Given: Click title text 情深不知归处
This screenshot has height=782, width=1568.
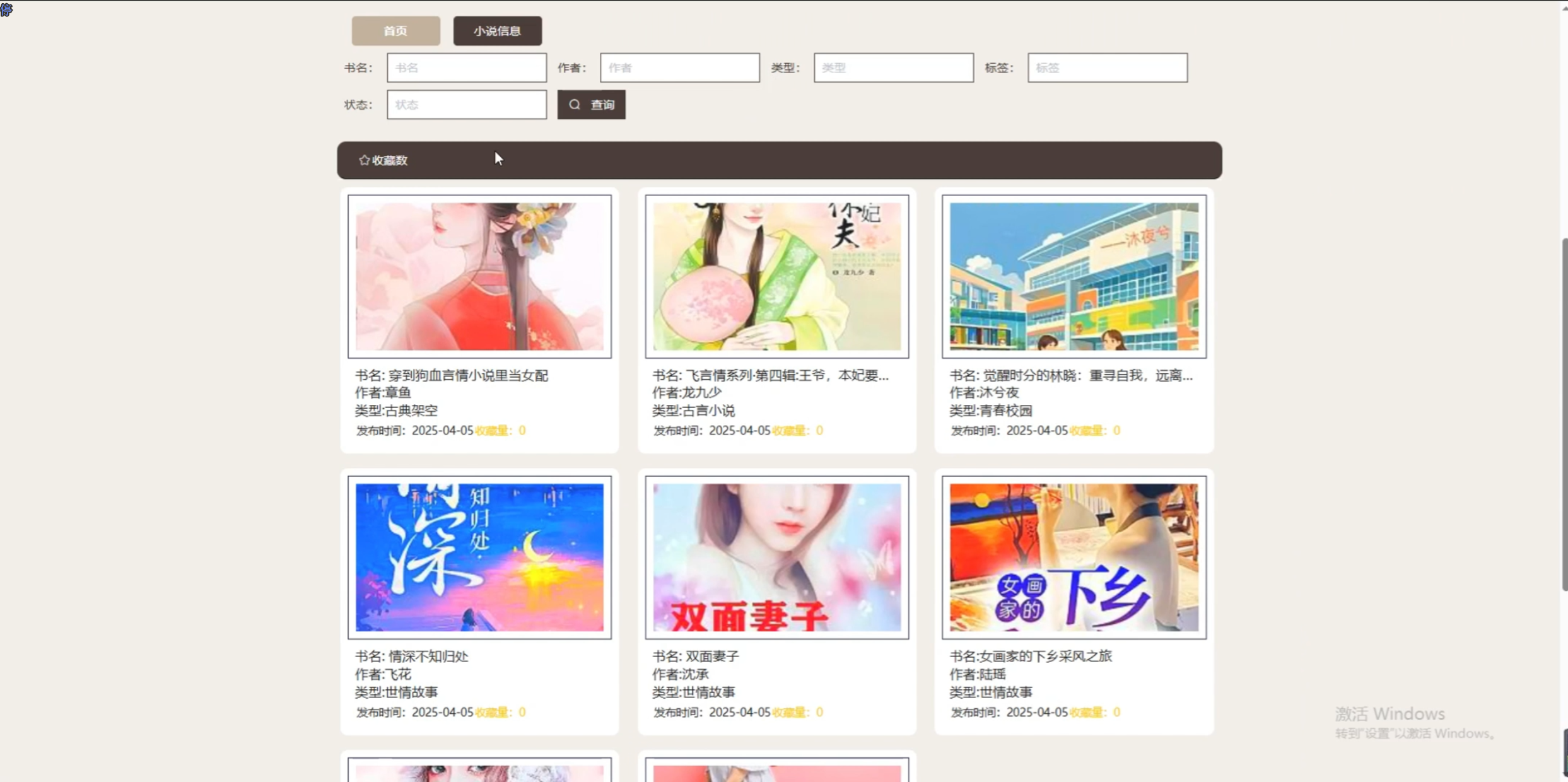Looking at the screenshot, I should point(428,657).
